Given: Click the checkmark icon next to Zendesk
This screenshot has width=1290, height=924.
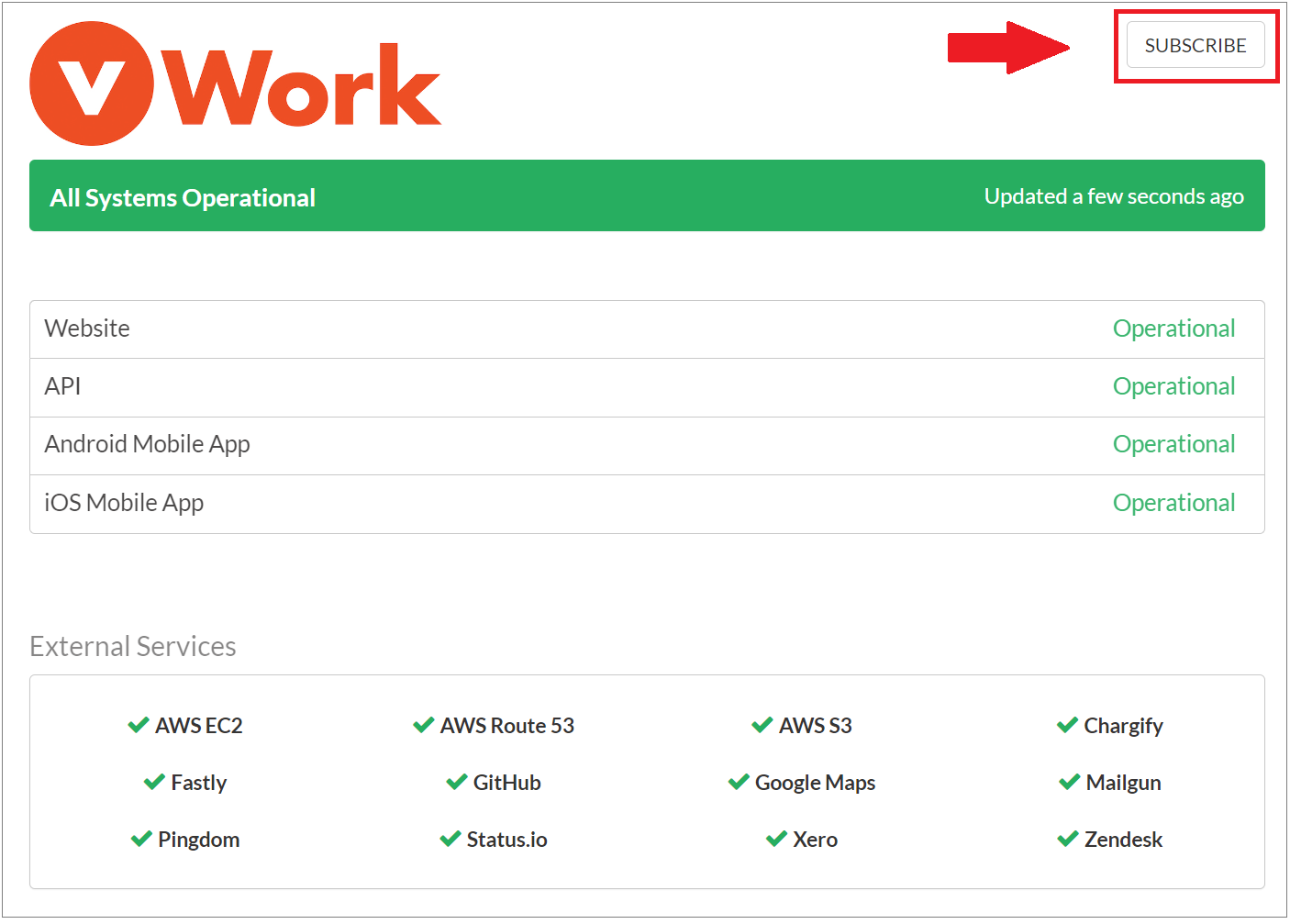Looking at the screenshot, I should [x=1068, y=839].
